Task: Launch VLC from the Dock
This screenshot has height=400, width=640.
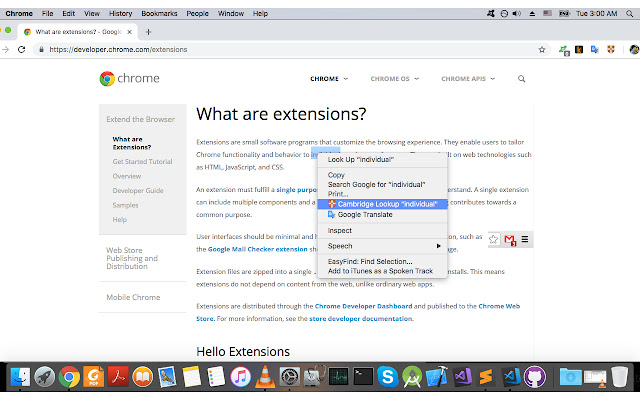Action: coord(265,376)
